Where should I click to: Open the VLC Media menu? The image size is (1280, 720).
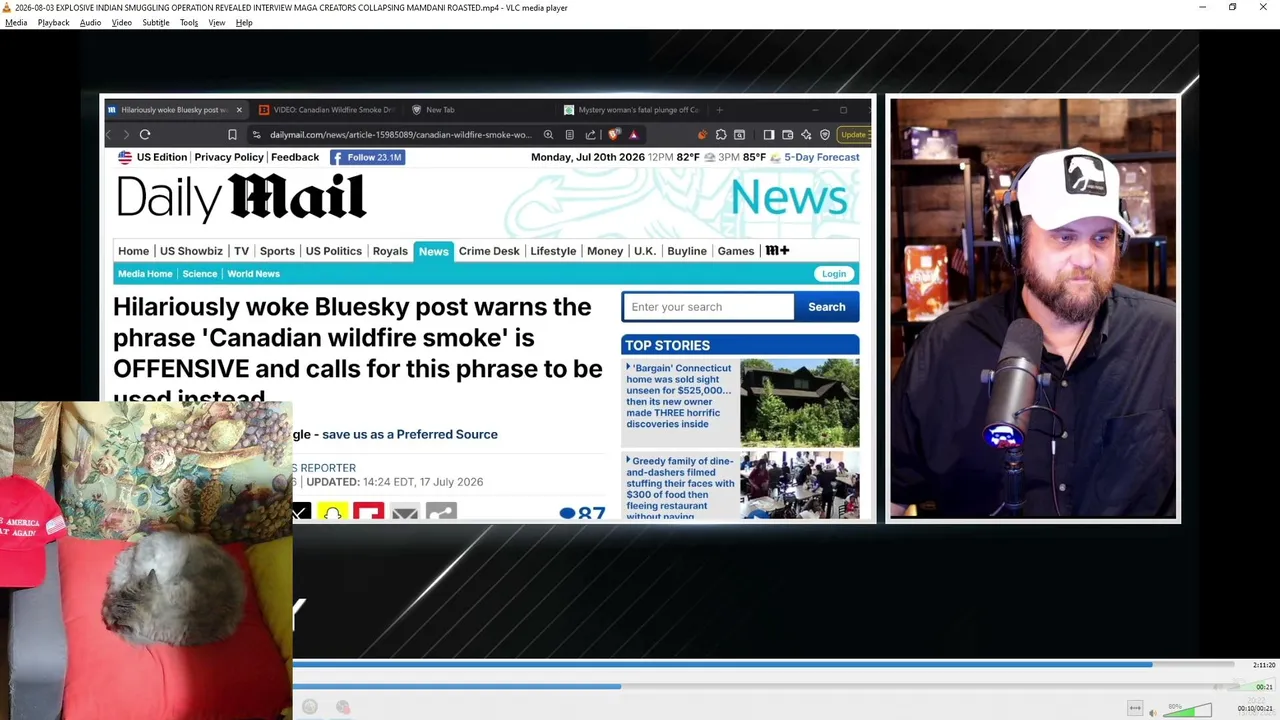[16, 22]
